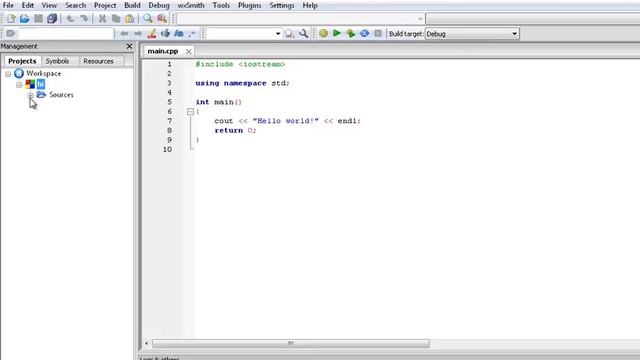Switch to the Projects tab
Image resolution: width=640 pixels, height=360 pixels.
coord(22,61)
